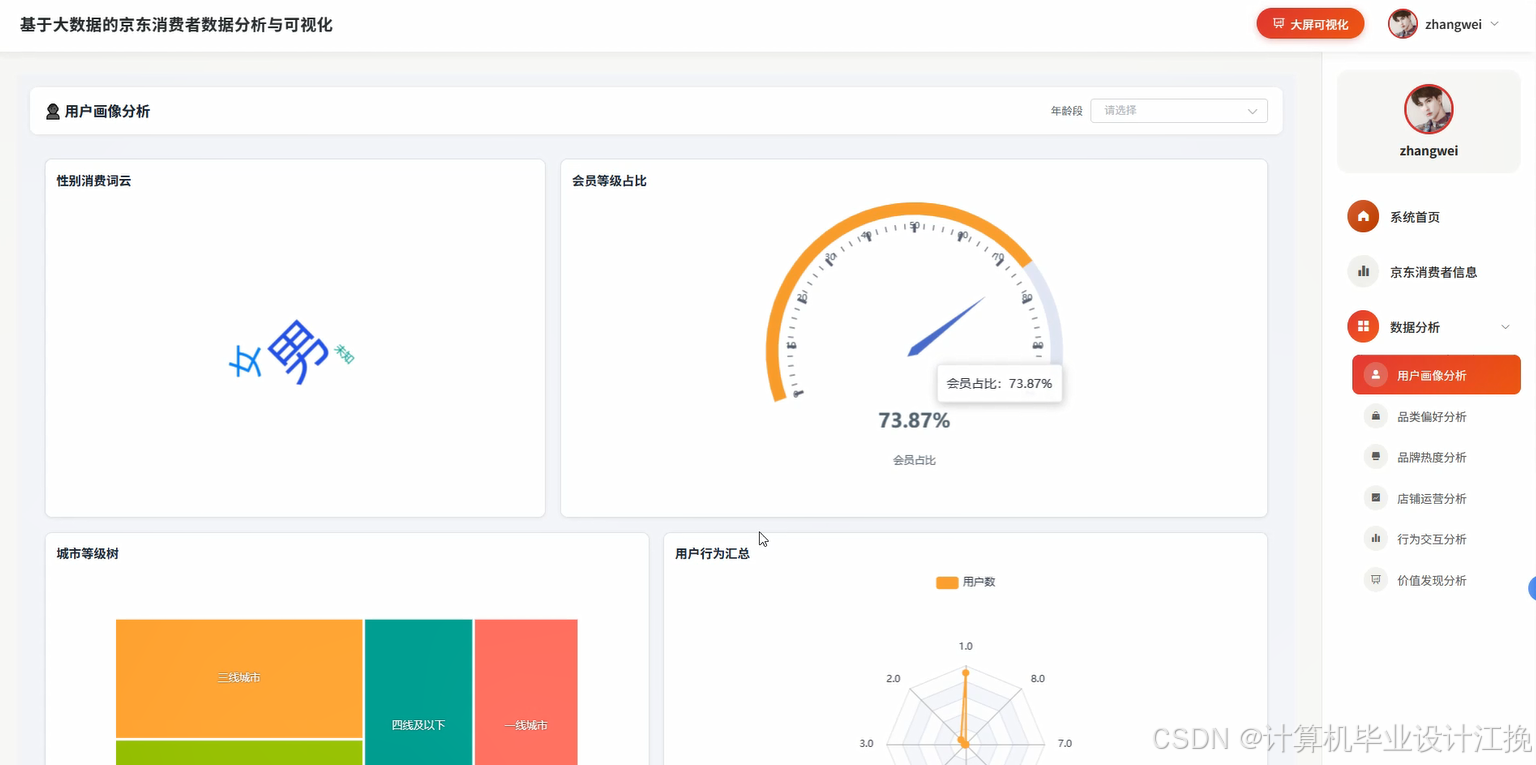The image size is (1536, 765).
Task: Click the 用户画像分析 person icon in sidebar
Action: [x=1376, y=375]
